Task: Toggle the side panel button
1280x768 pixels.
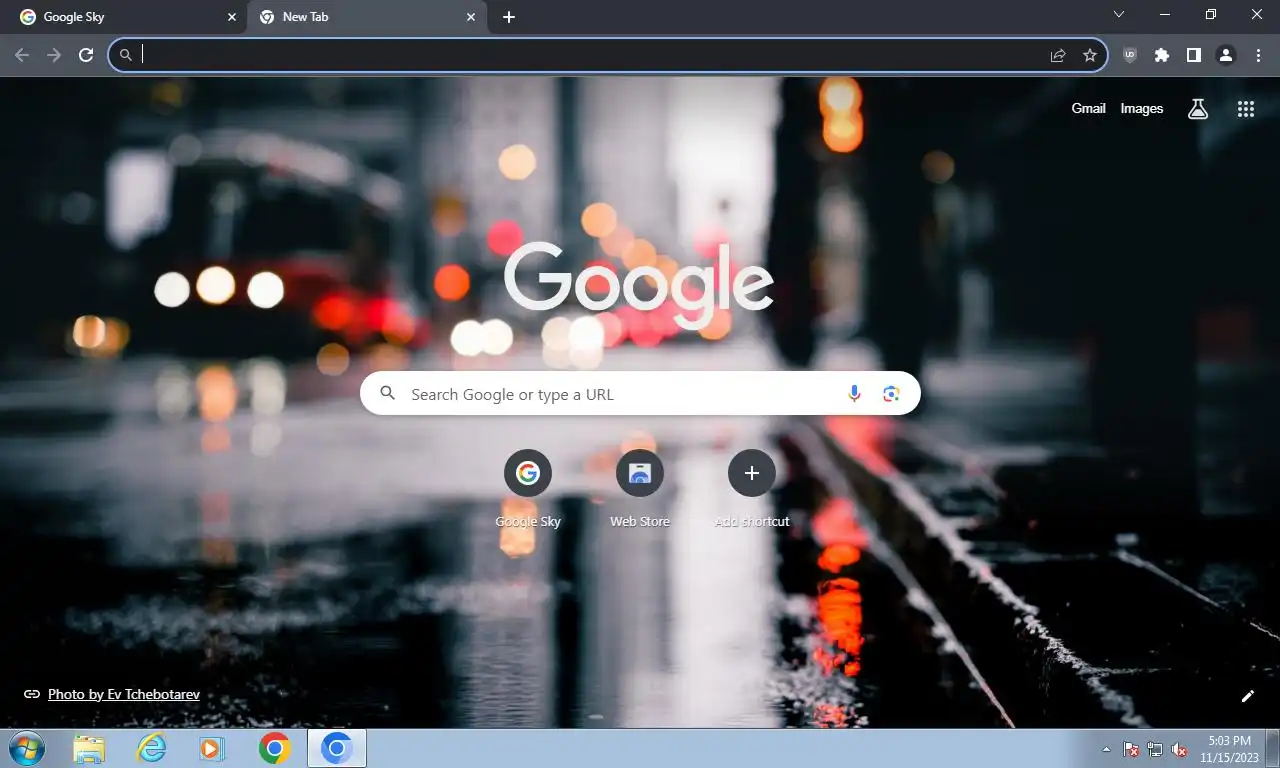Action: pos(1194,55)
